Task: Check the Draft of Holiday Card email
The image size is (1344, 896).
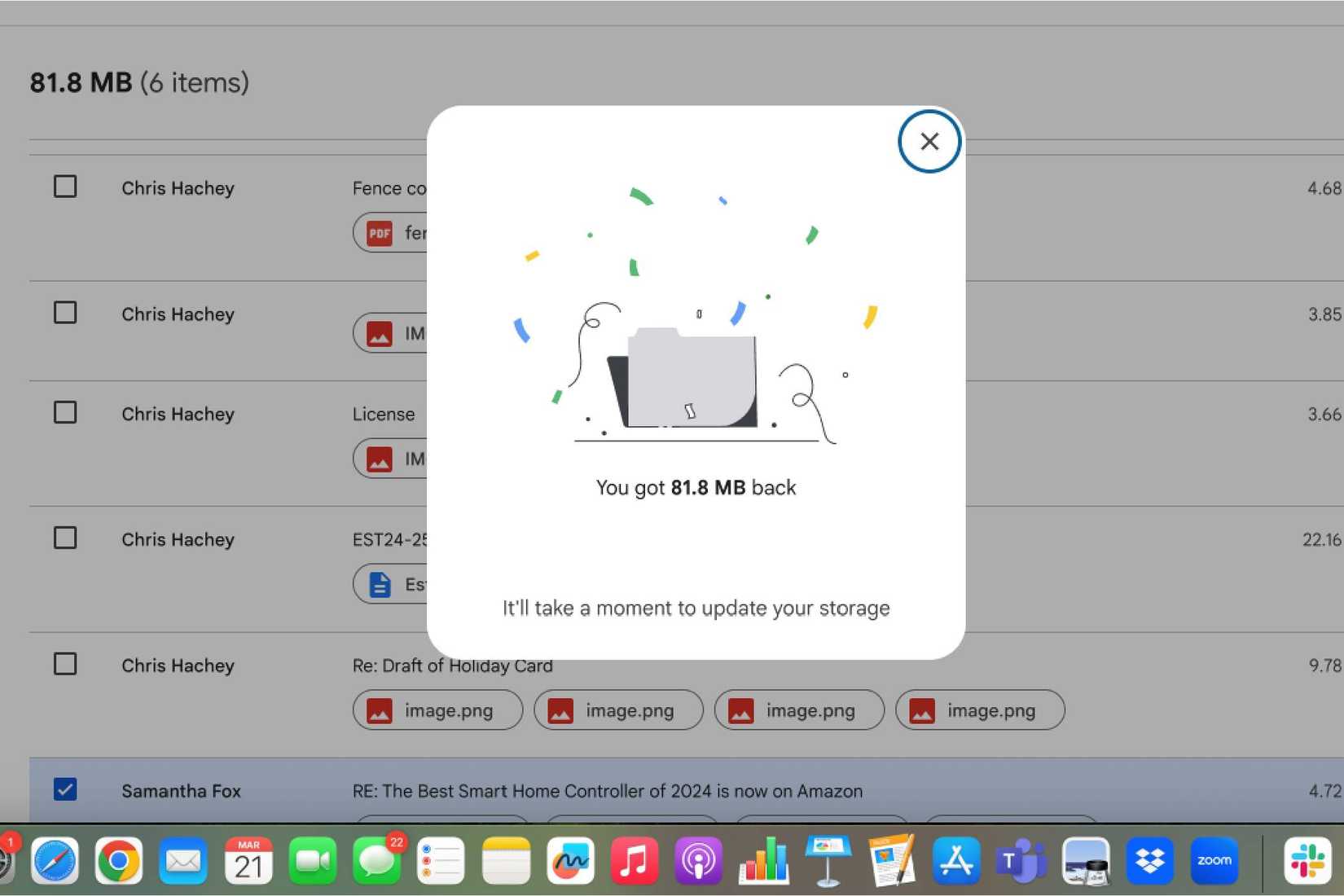Action: coord(65,664)
